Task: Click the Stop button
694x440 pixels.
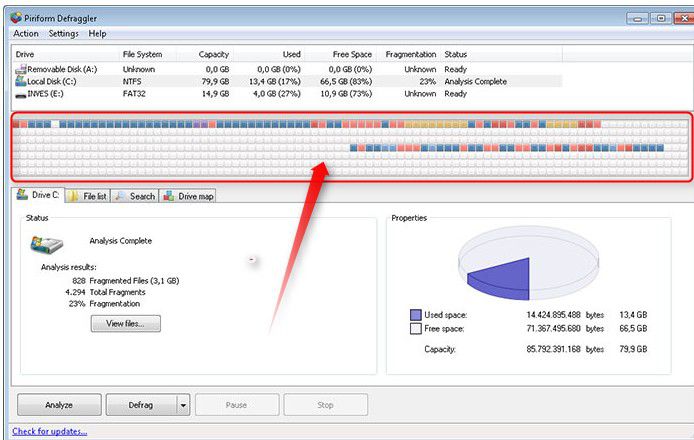Action: pos(325,405)
